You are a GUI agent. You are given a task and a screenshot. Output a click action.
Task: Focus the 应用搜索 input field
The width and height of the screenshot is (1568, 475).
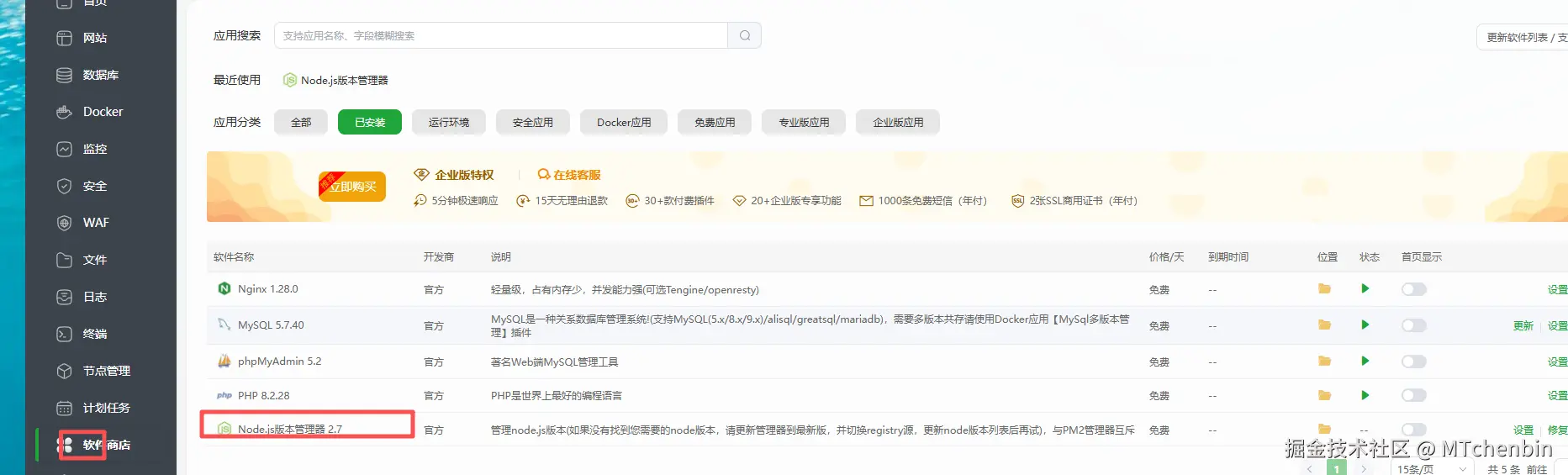click(501, 35)
